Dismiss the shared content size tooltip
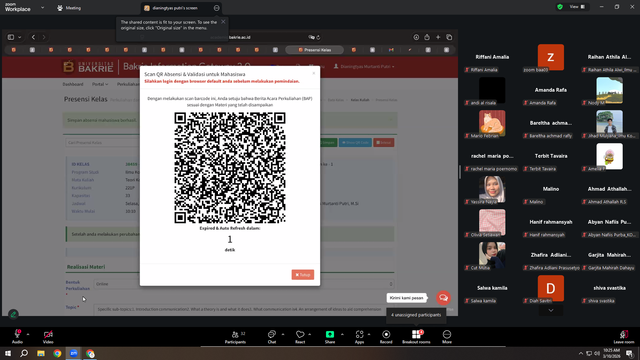The width and height of the screenshot is (640, 360). pos(223,22)
